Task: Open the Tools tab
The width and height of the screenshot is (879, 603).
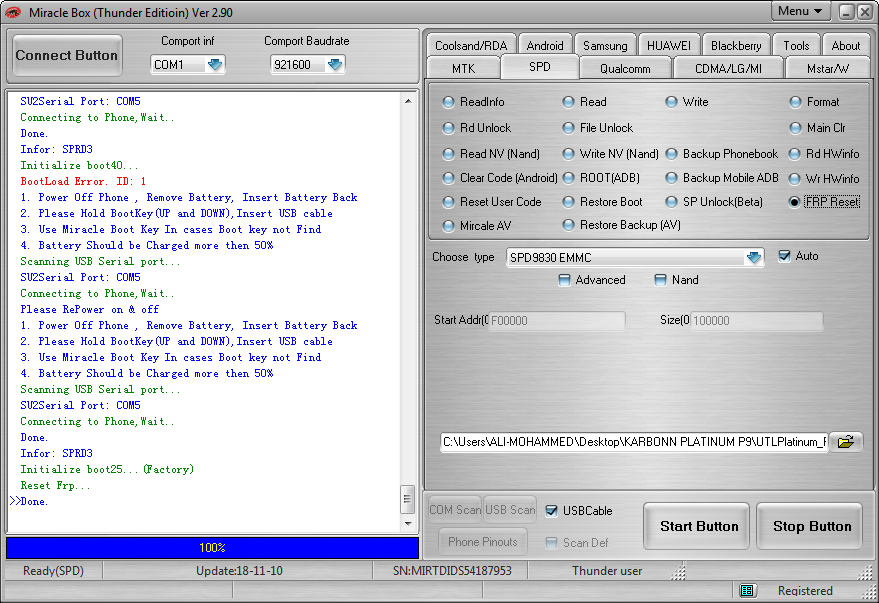Action: click(796, 45)
